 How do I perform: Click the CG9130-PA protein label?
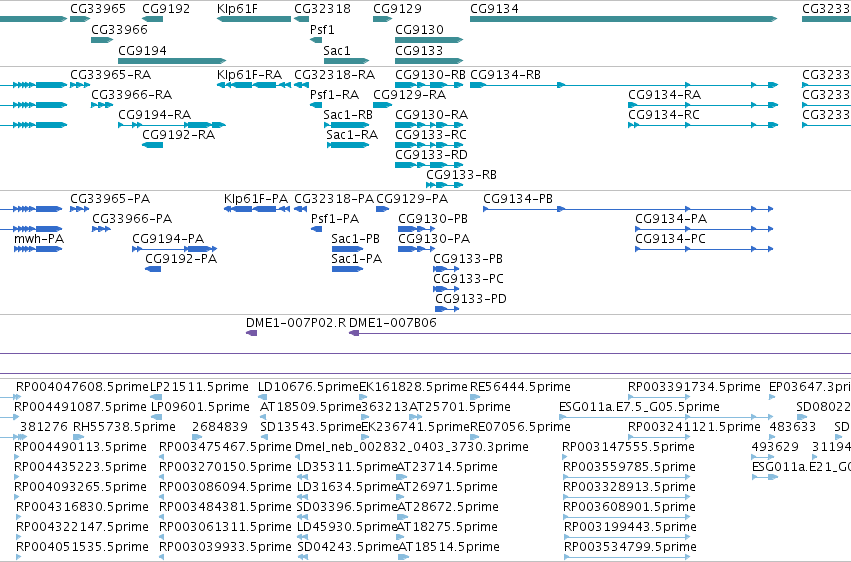(x=434, y=239)
